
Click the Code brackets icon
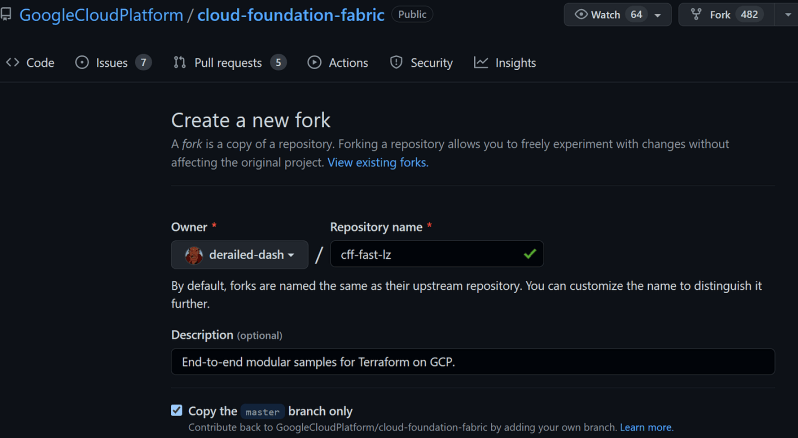[x=13, y=63]
